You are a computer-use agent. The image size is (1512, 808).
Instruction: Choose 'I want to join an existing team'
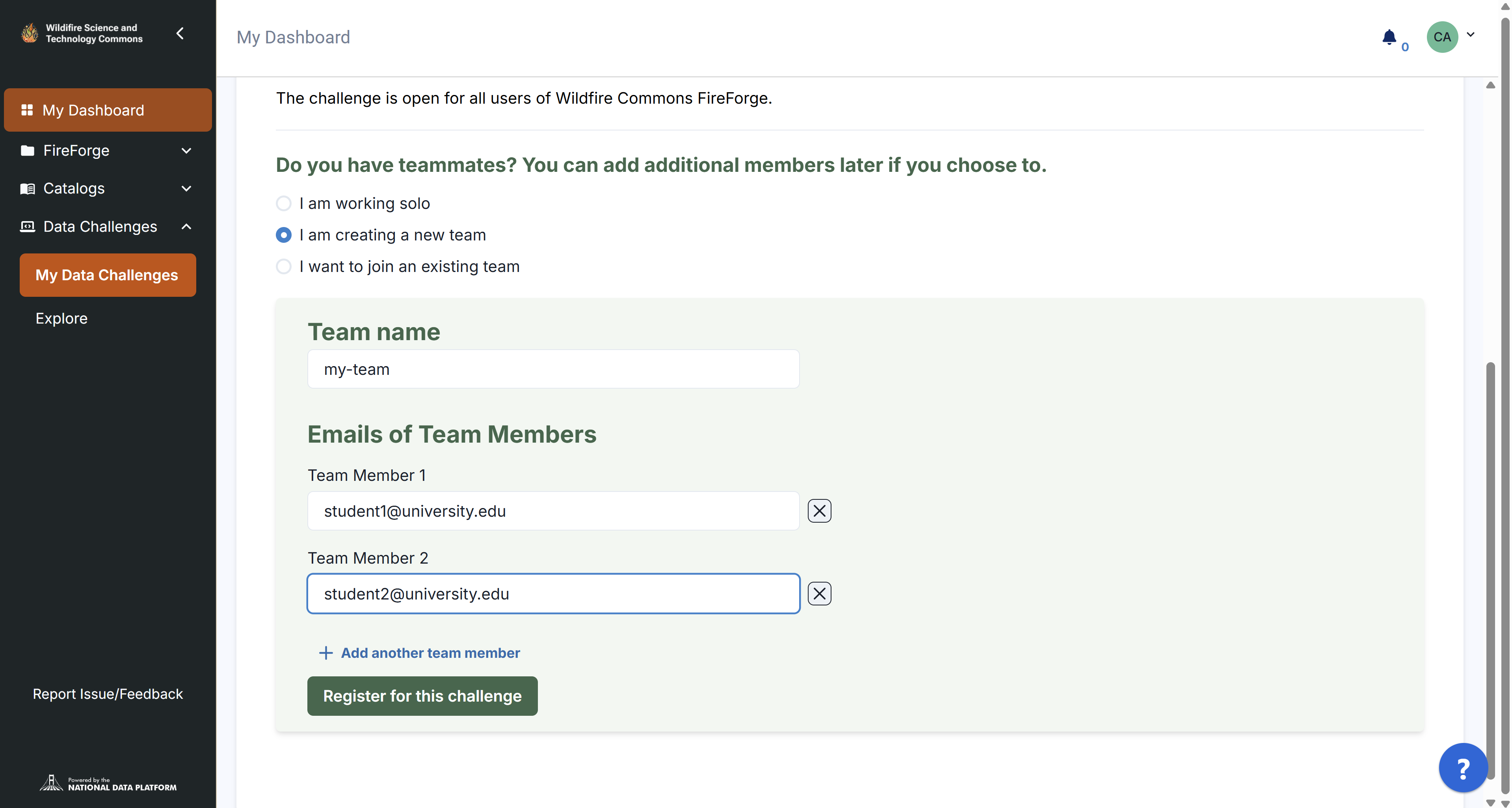tap(283, 266)
